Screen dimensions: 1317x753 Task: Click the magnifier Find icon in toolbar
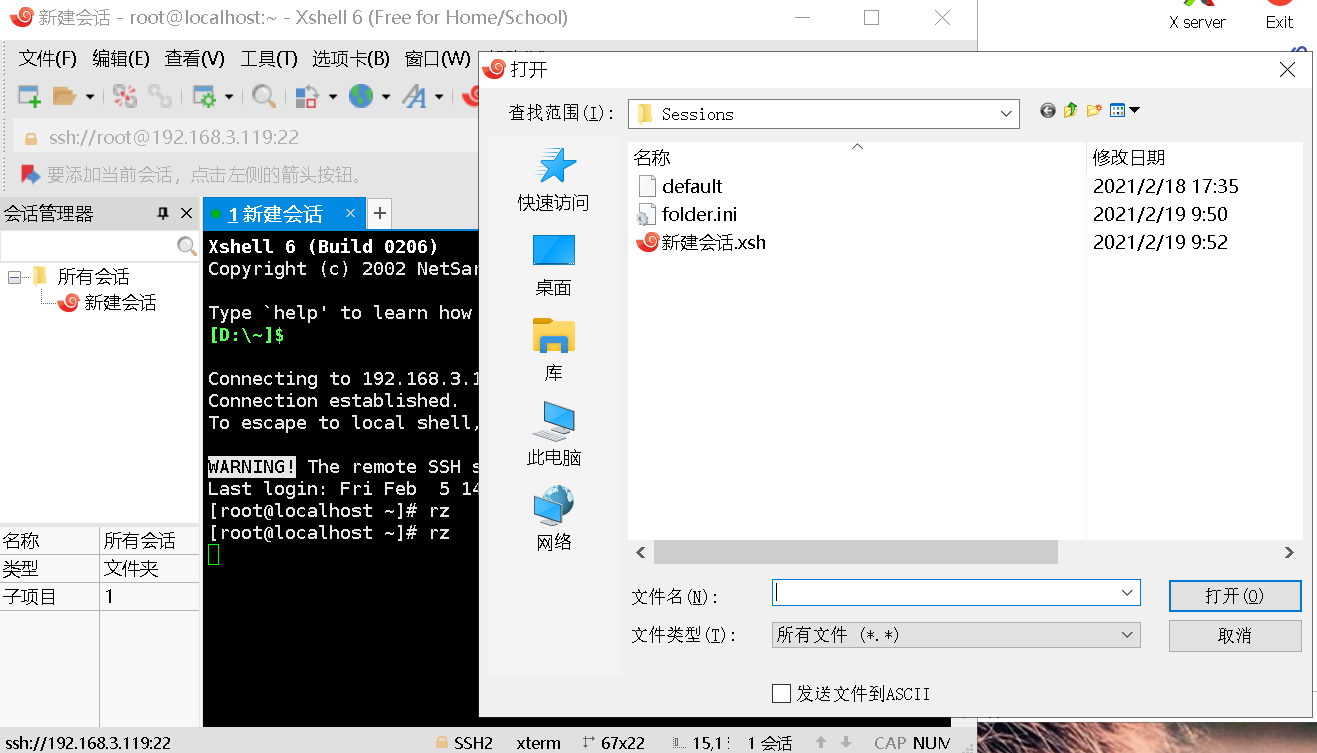click(x=264, y=96)
